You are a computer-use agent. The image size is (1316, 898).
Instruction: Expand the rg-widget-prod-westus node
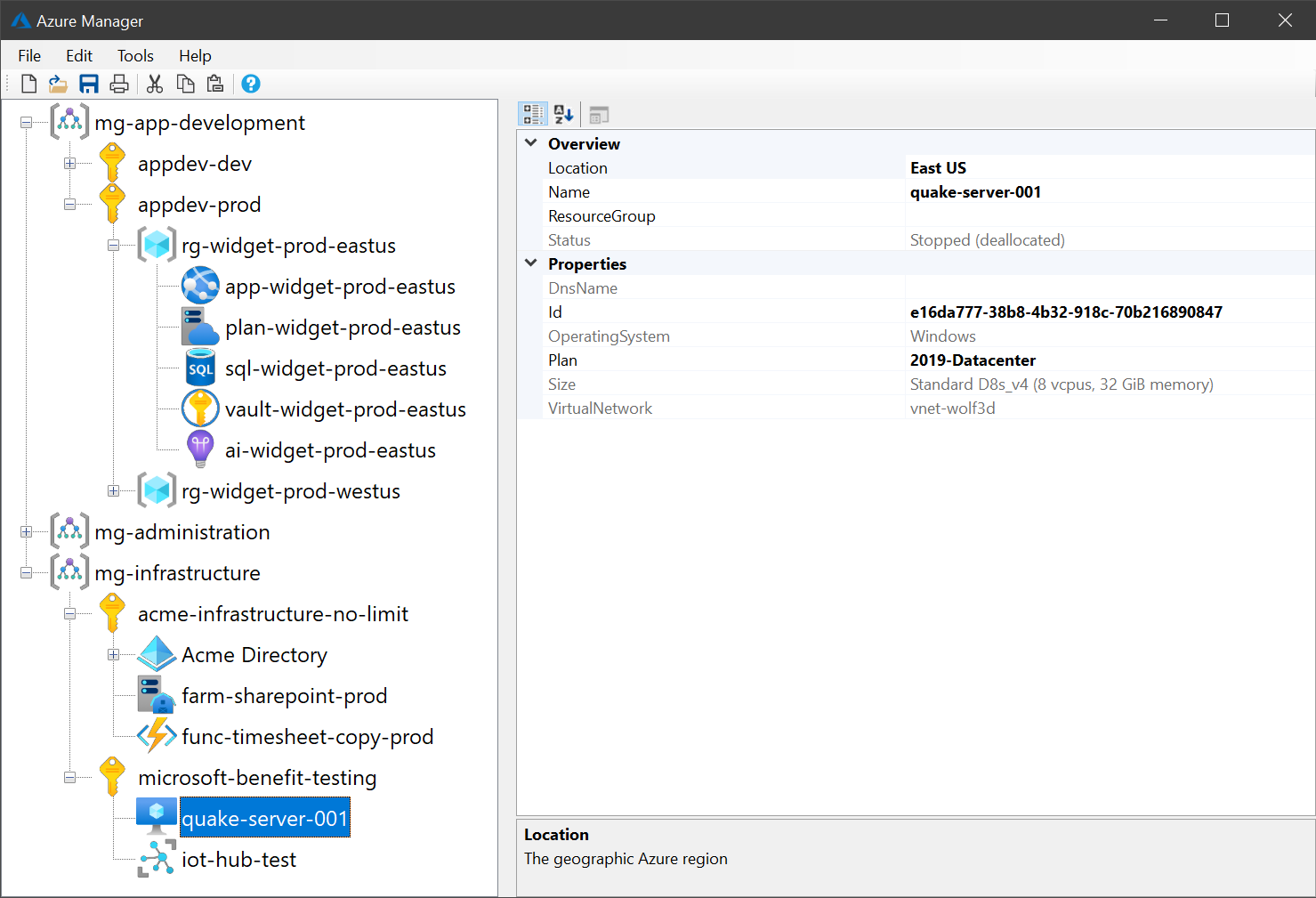(113, 491)
